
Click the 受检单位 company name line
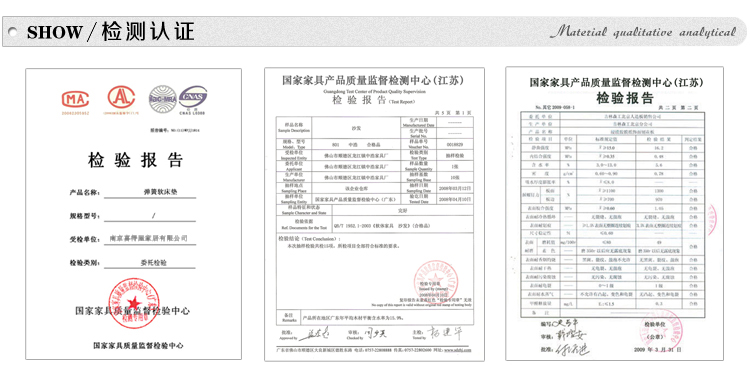pyautogui.click(x=132, y=239)
